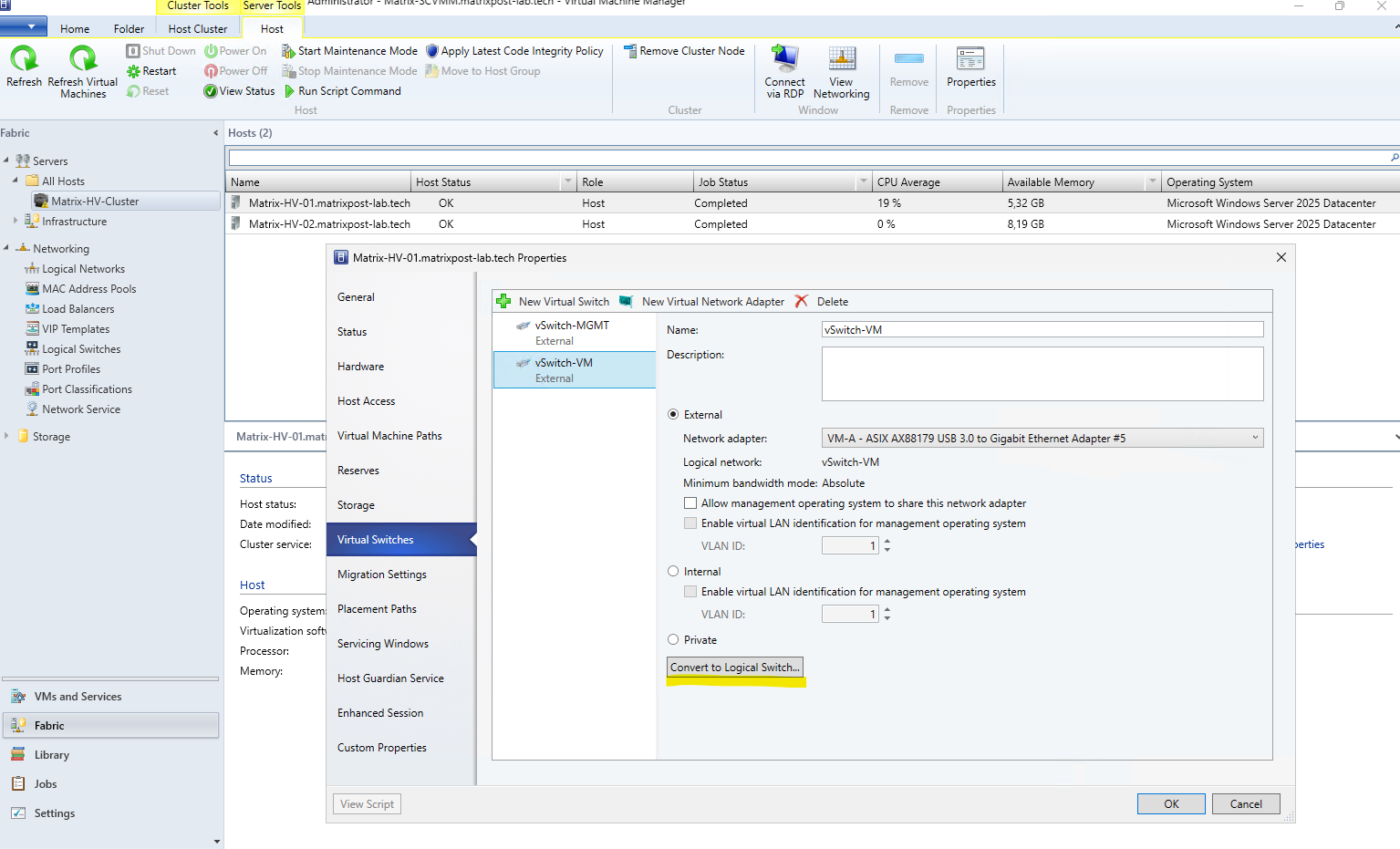The image size is (1400, 849).
Task: Open View Networking window
Action: coord(841,72)
